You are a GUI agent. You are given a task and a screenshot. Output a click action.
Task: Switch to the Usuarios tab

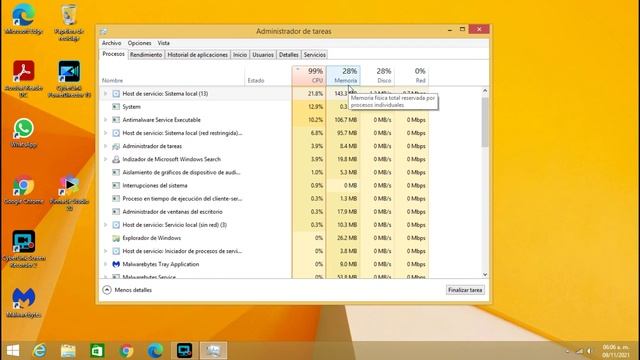pyautogui.click(x=262, y=55)
